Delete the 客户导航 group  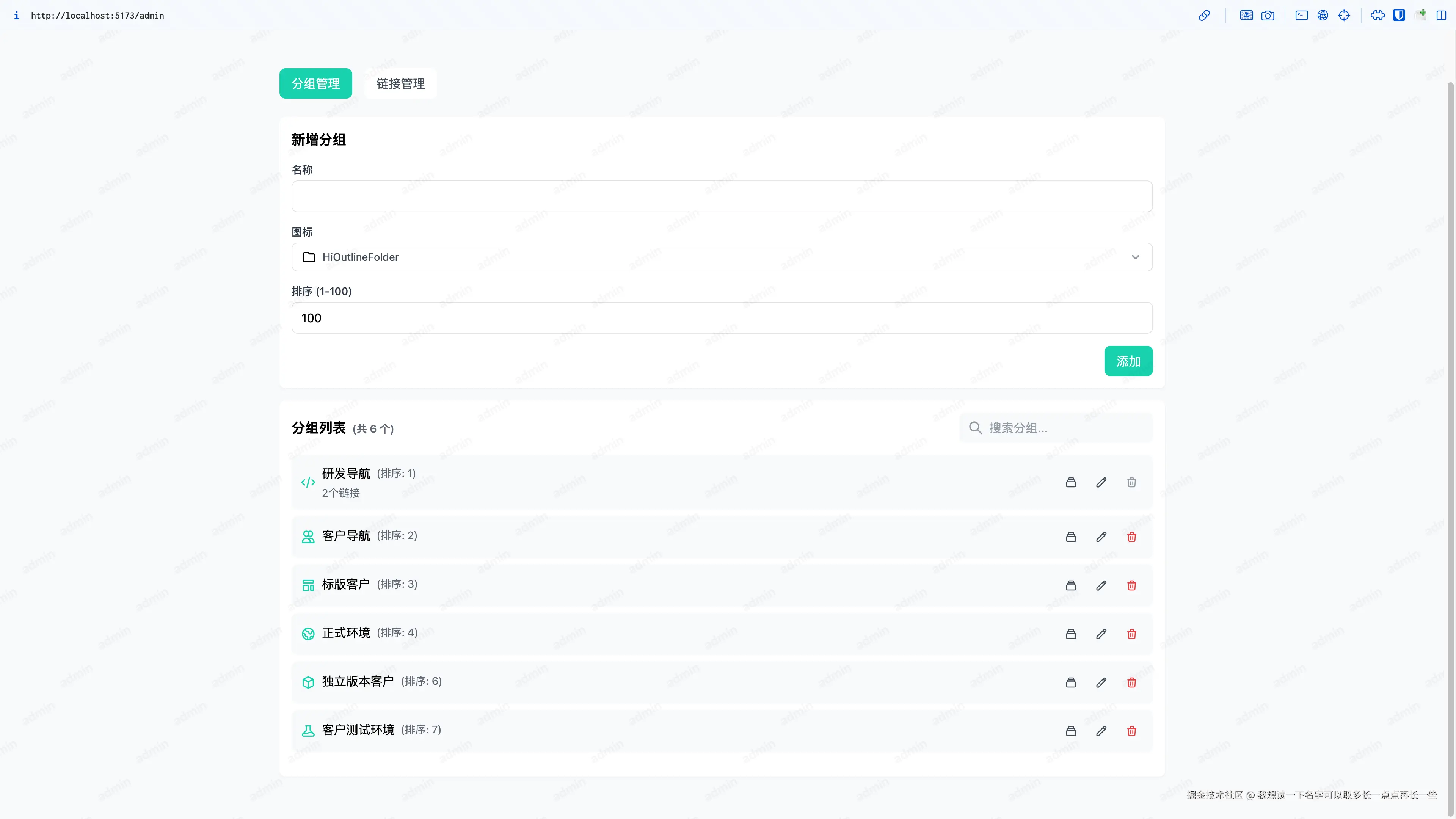(1131, 537)
